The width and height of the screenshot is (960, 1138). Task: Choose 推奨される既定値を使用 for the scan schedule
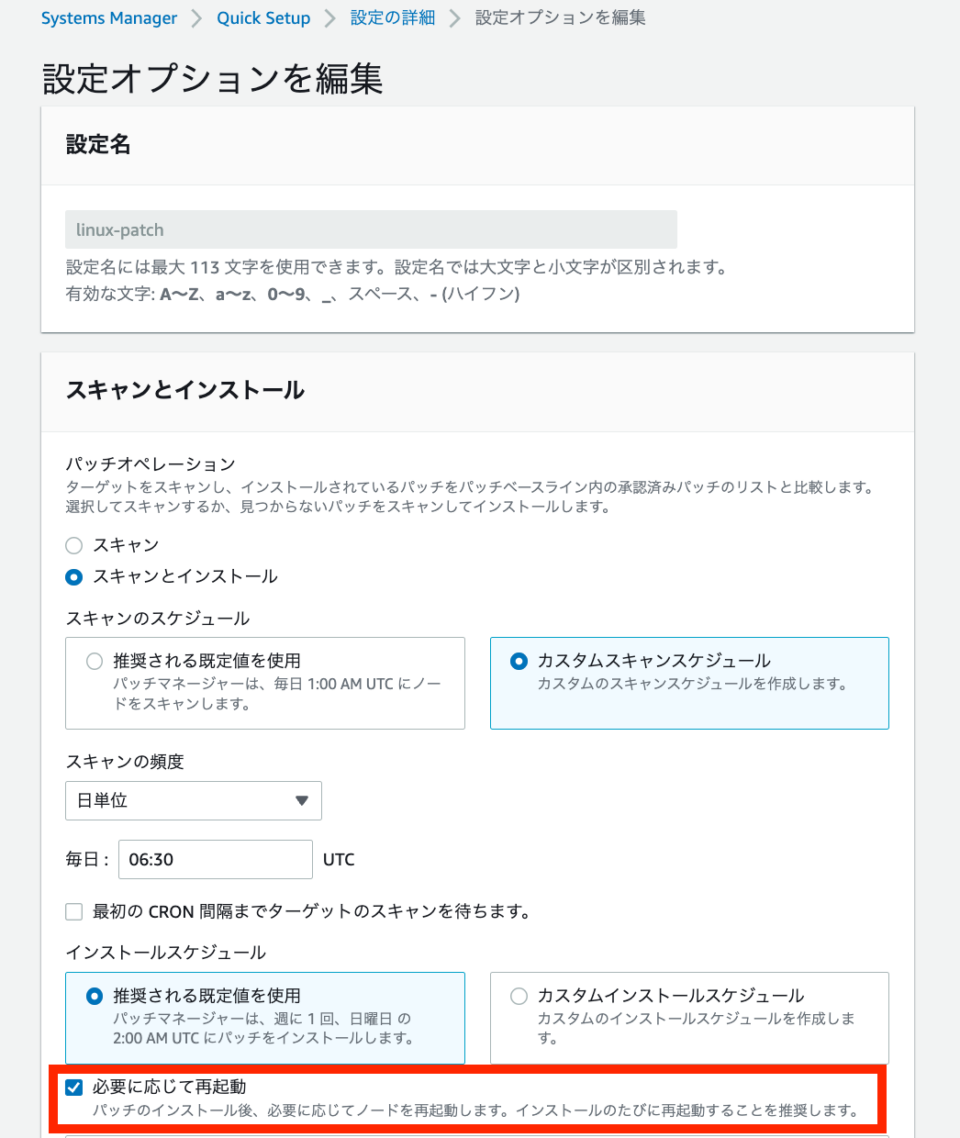click(94, 660)
